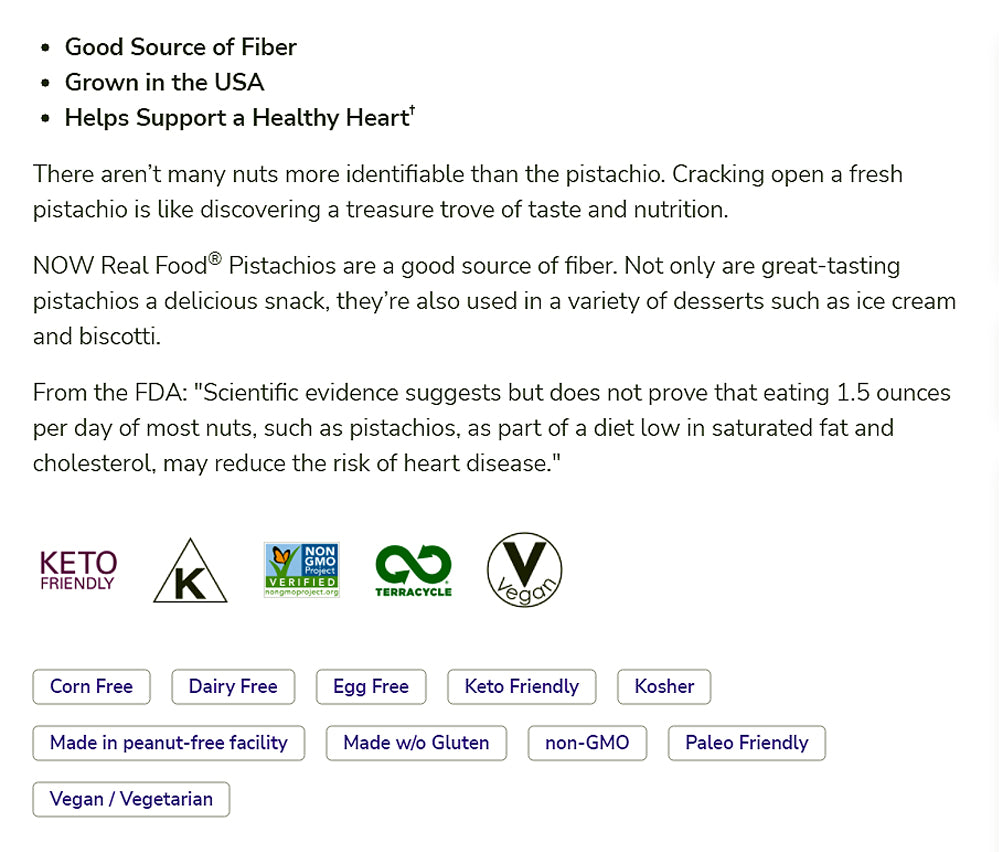Click the Made w/o Gluten tag
This screenshot has width=1000, height=852.
[x=416, y=743]
